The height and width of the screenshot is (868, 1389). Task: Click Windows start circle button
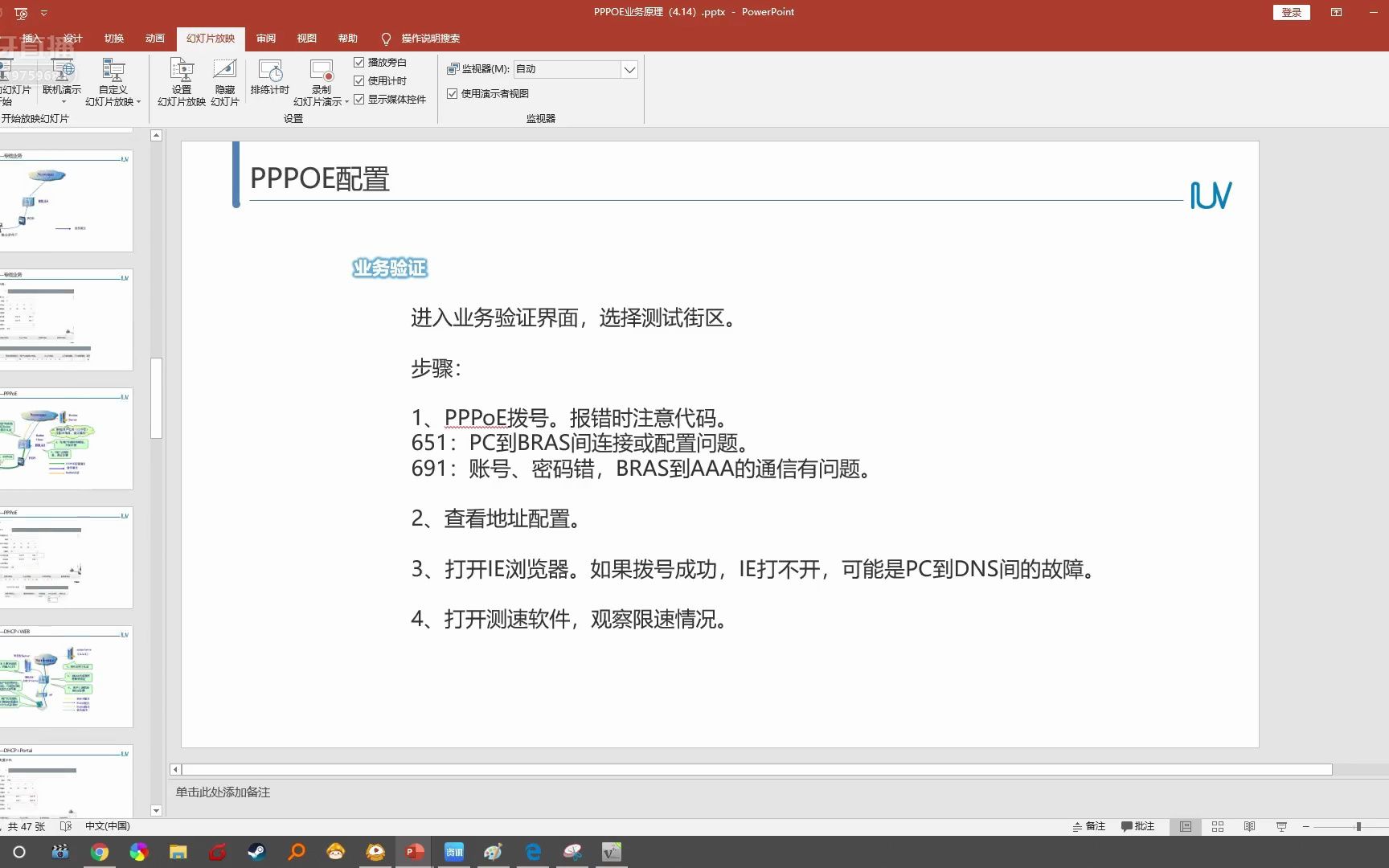(19, 852)
